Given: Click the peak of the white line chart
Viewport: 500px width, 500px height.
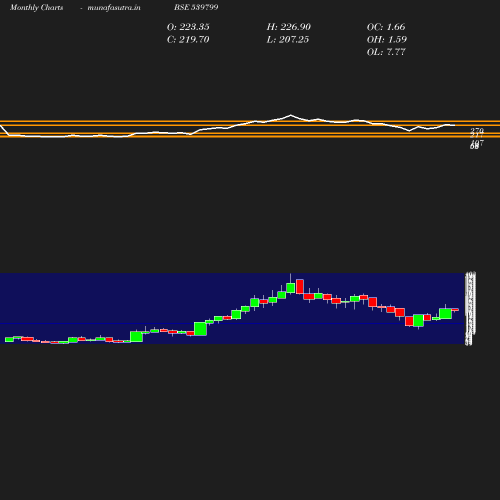Looking at the screenshot, I should [x=290, y=115].
